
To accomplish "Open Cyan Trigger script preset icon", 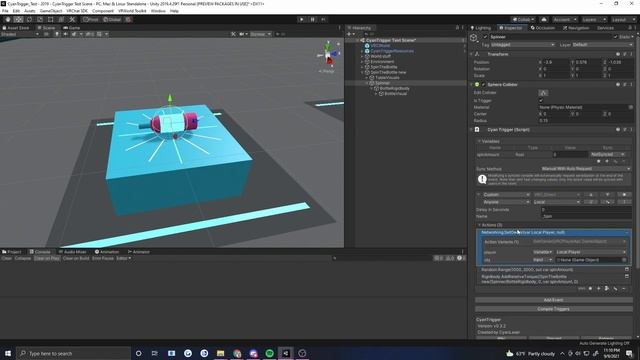I will tap(624, 129).
